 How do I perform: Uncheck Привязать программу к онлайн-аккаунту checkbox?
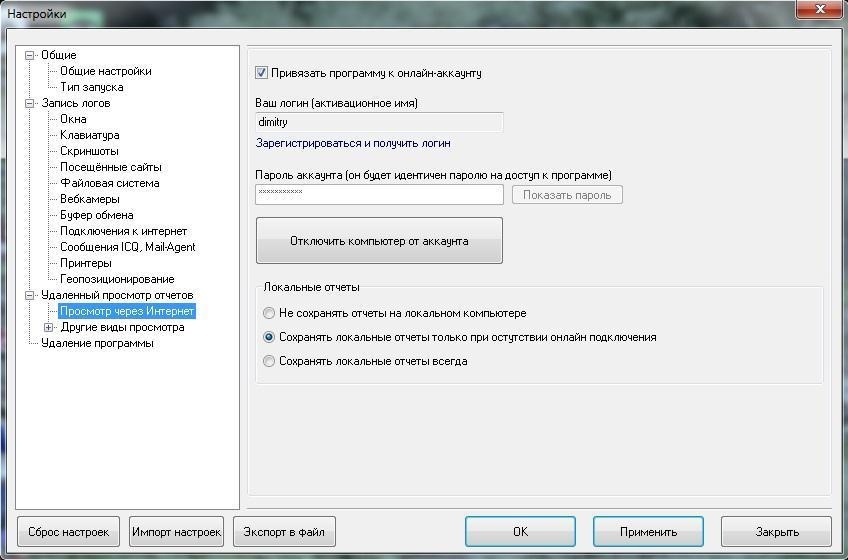tap(261, 73)
